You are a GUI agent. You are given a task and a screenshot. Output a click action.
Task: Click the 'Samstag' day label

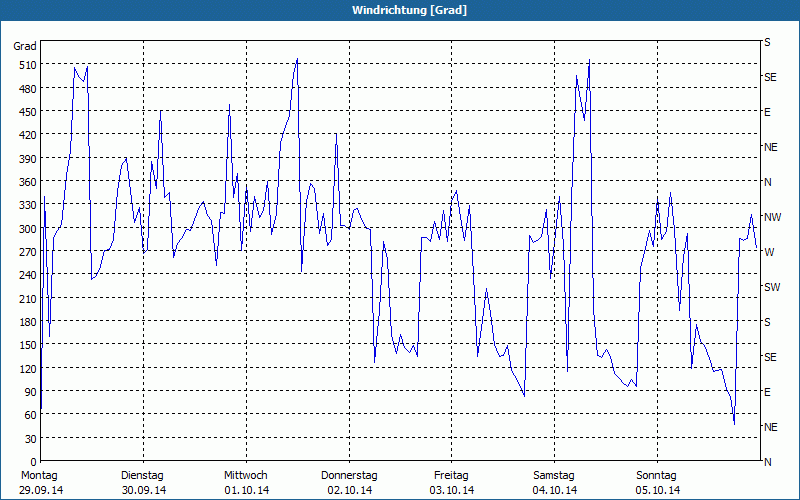tap(554, 476)
